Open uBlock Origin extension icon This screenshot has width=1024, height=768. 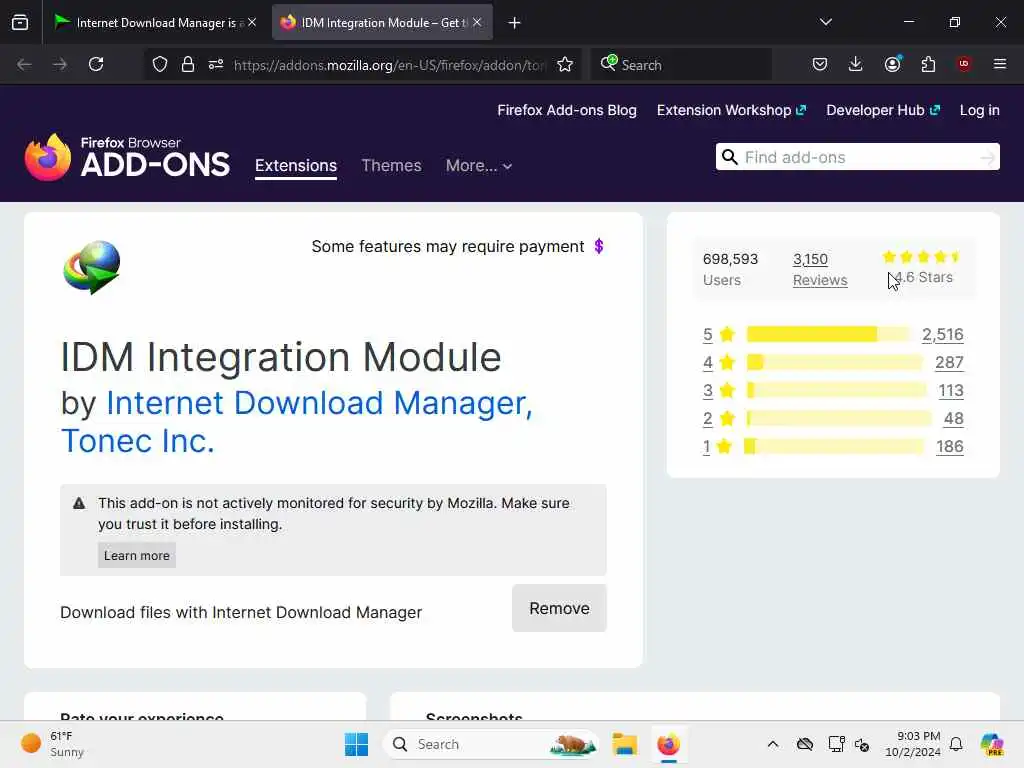pos(964,64)
